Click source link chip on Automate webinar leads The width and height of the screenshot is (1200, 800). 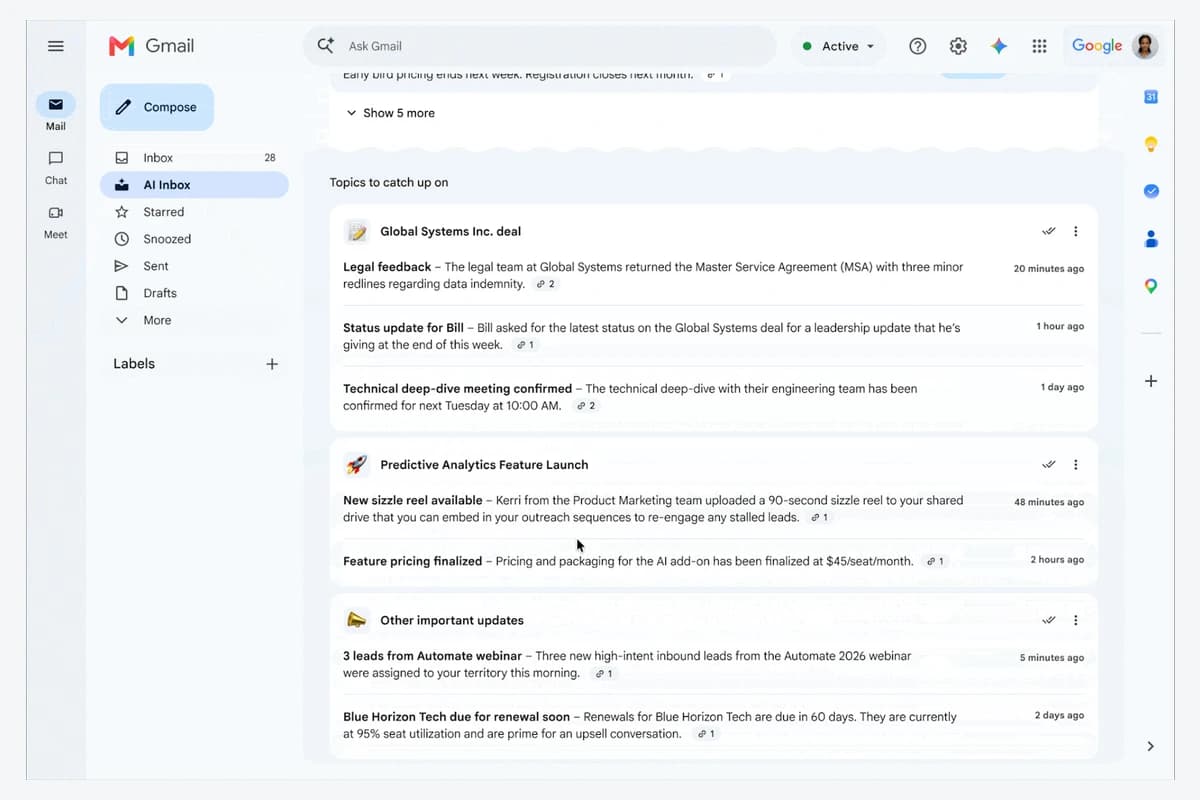[603, 674]
